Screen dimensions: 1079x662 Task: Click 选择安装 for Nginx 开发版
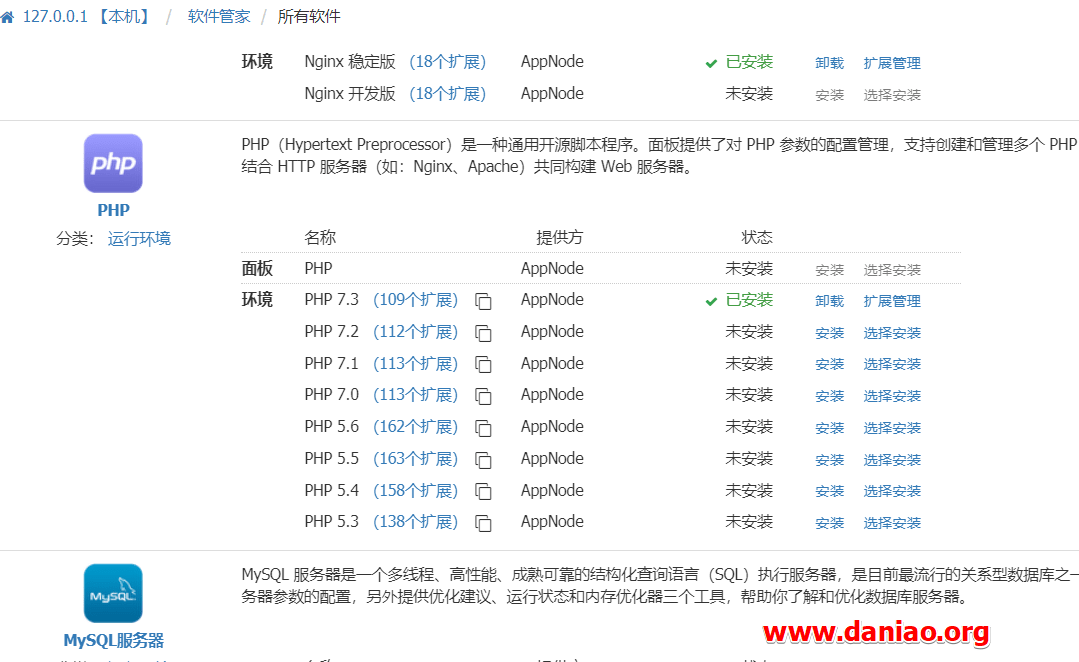point(892,95)
